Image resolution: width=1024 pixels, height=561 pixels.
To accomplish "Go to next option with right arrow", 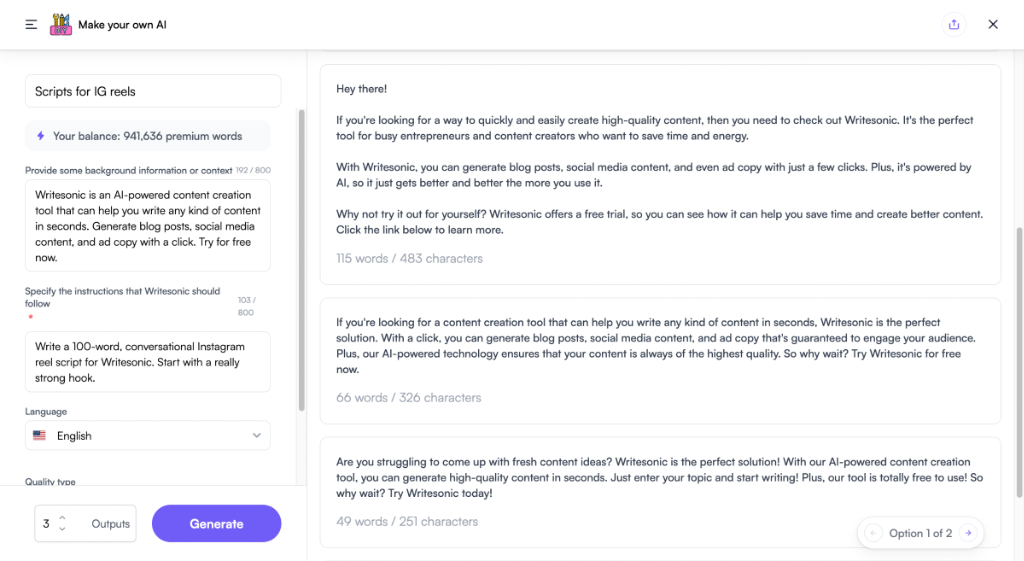I will tap(967, 533).
